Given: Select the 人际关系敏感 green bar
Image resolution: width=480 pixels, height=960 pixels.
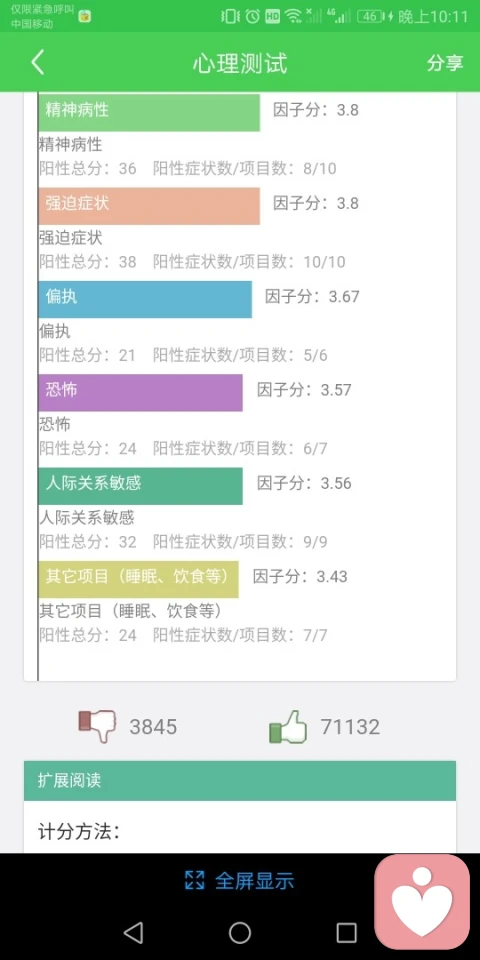Looking at the screenshot, I should pos(140,486).
